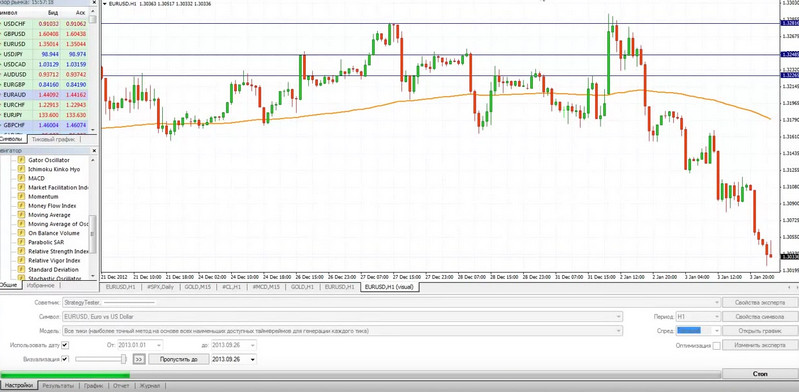Open the Спред dropdown

[x=716, y=331]
